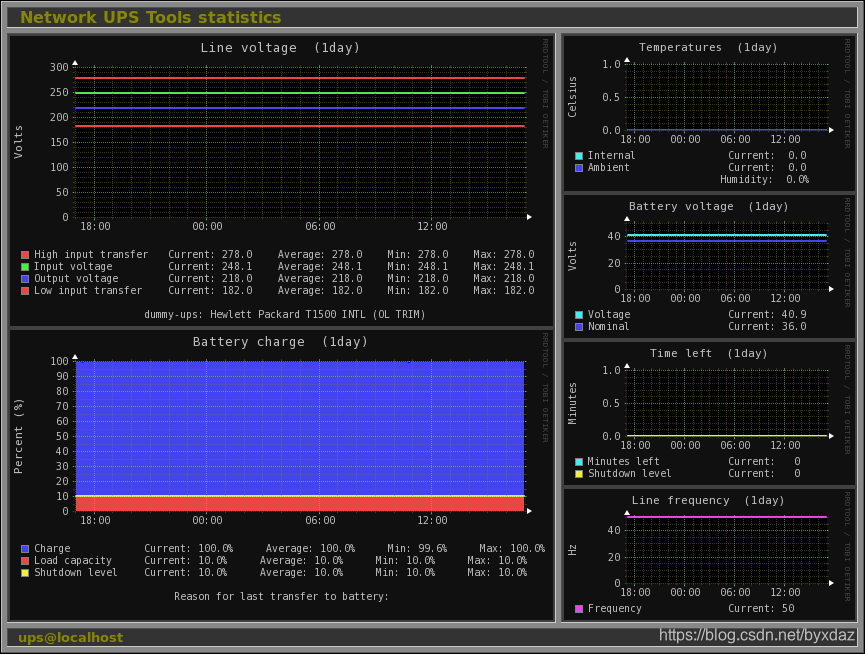
Task: Click the blue Battery charge graph area
Action: pyautogui.click(x=300, y=428)
